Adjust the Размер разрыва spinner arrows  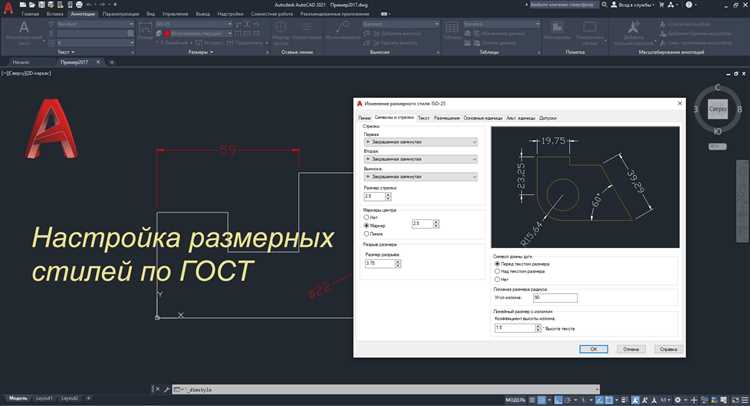(x=397, y=263)
